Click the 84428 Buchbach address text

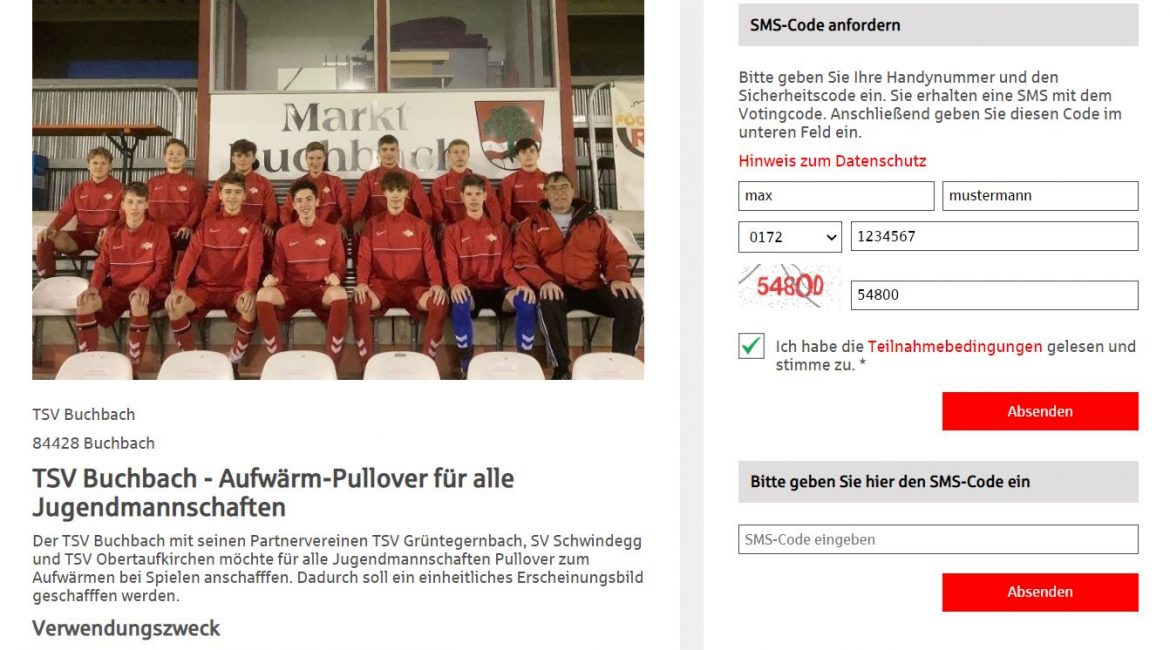click(93, 443)
